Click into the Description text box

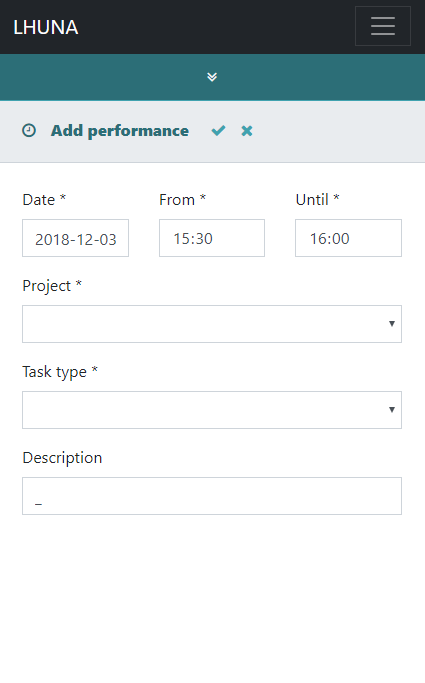(x=212, y=496)
